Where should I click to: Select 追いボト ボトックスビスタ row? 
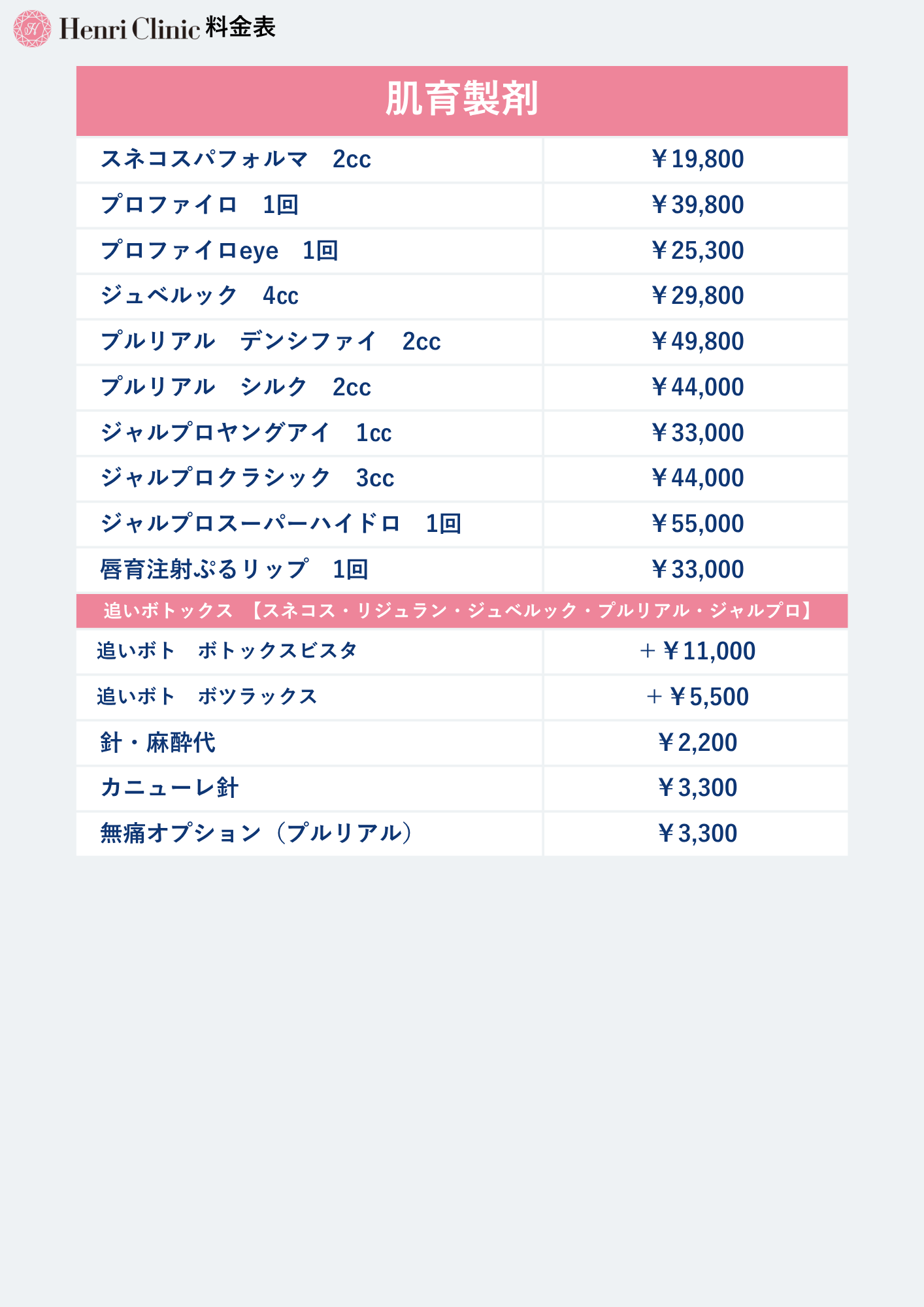coord(309,652)
